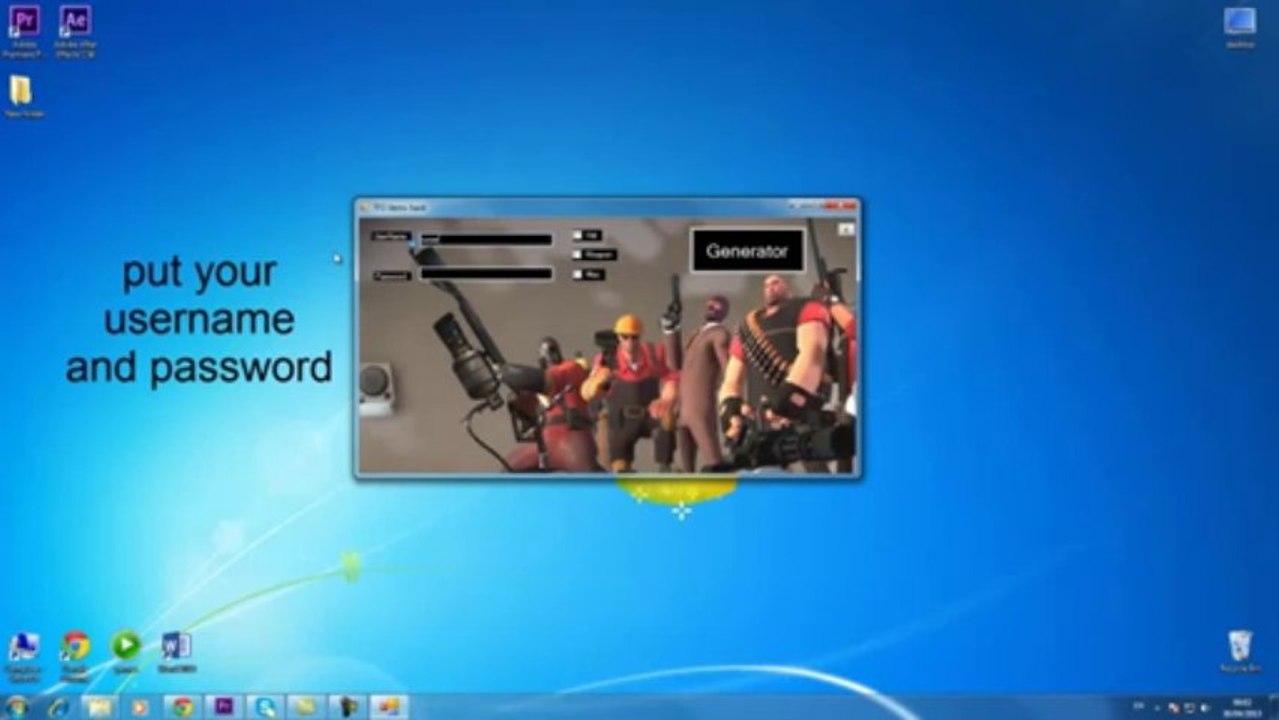The width and height of the screenshot is (1279, 720).
Task: Open Adobe After Effects desktop shortcut
Action: point(75,30)
